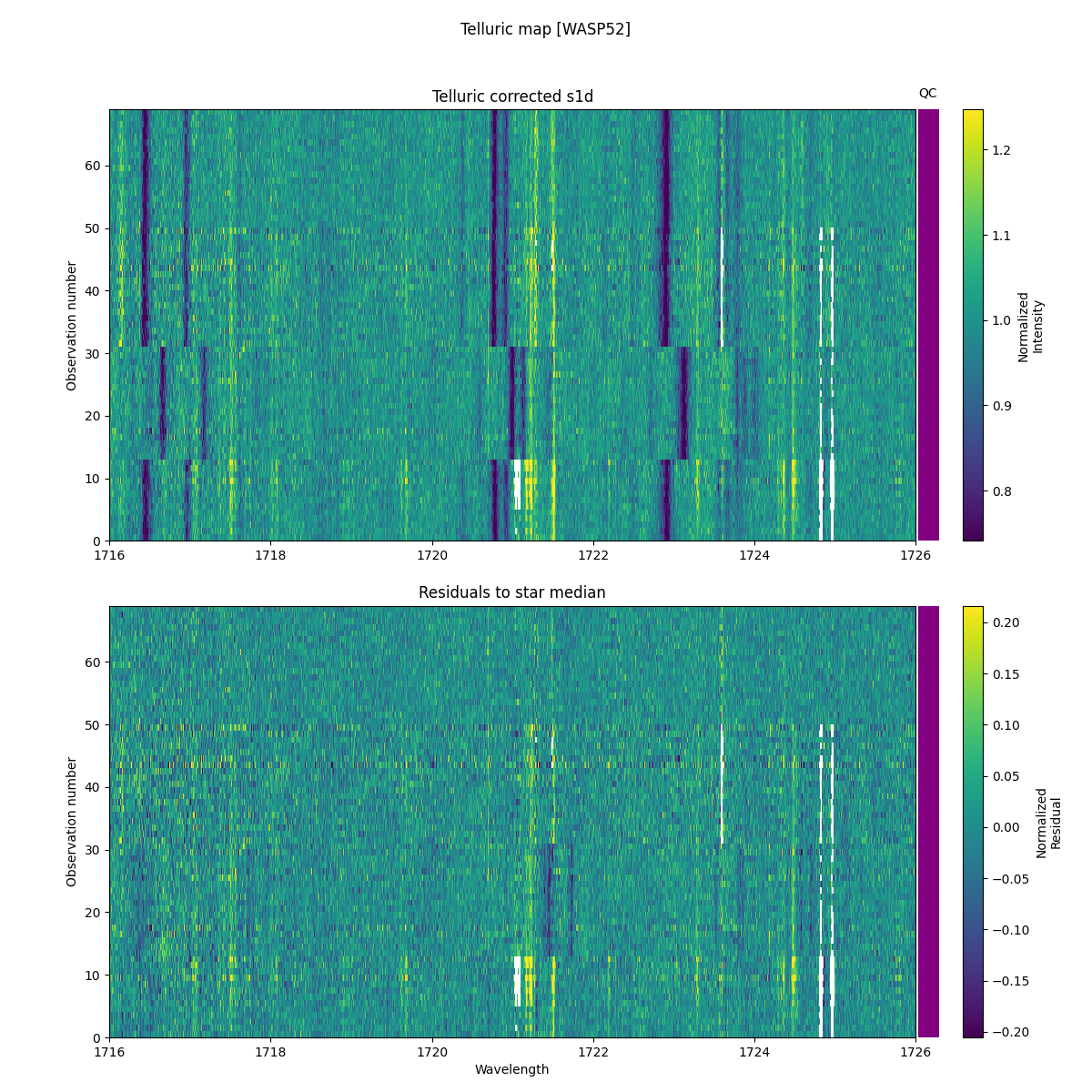This screenshot has height=1092, width=1092.
Task: Click the 'Telluric corrected s1d' plot title
Action: pyautogui.click(x=512, y=96)
